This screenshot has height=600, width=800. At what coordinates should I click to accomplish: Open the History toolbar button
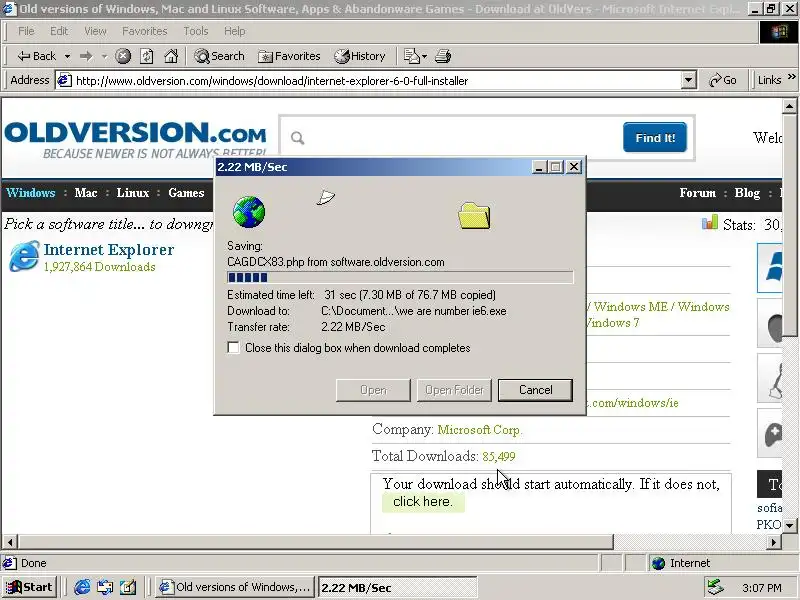360,56
